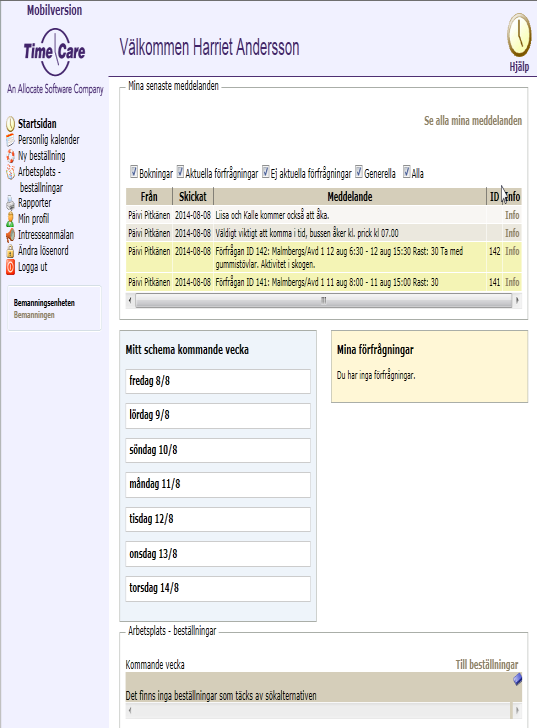Click the beställningar scrollbar left arrow
Screen dimensions: 537x728
tap(130, 710)
